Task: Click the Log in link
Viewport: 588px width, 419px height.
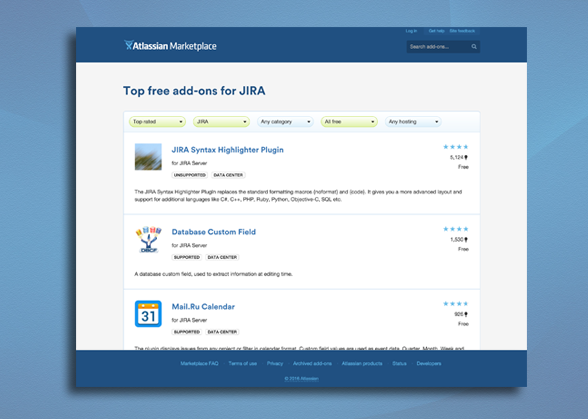Action: (x=411, y=31)
